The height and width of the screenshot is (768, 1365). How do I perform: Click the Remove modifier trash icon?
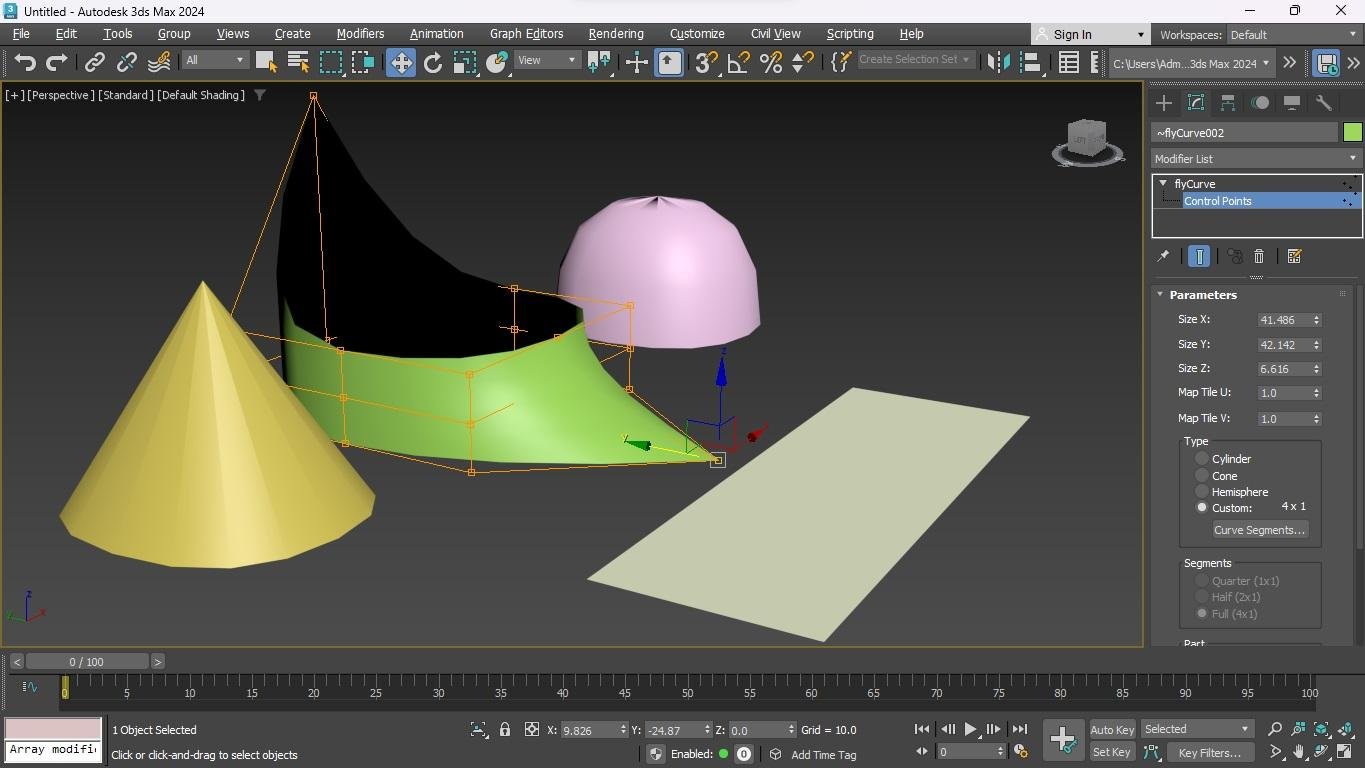tap(1259, 257)
